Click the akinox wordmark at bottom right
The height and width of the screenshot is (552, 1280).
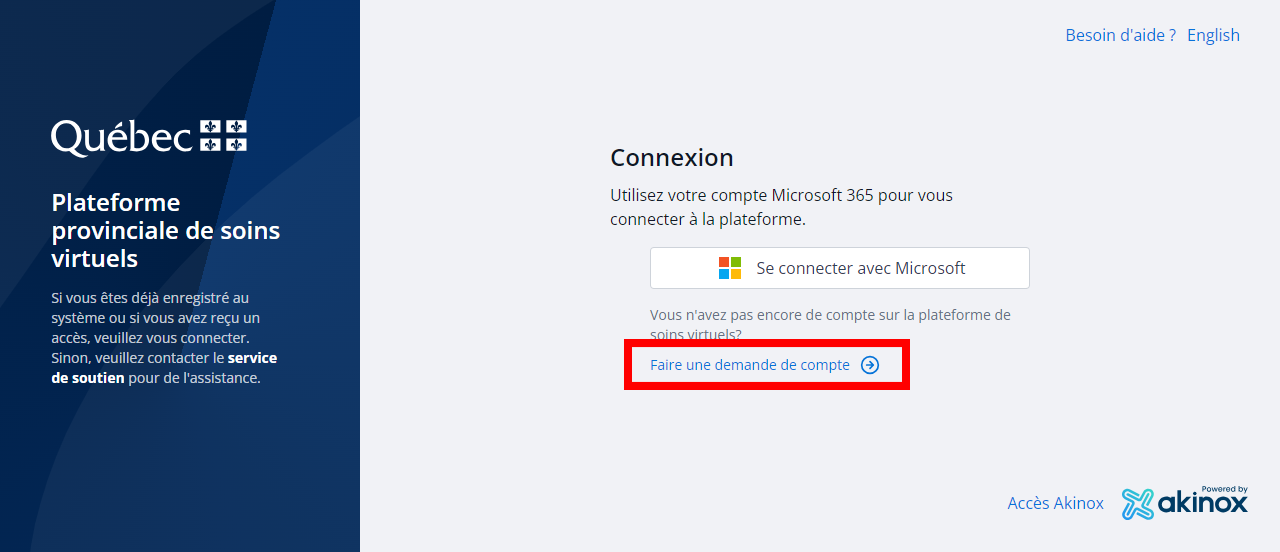[x=1203, y=505]
